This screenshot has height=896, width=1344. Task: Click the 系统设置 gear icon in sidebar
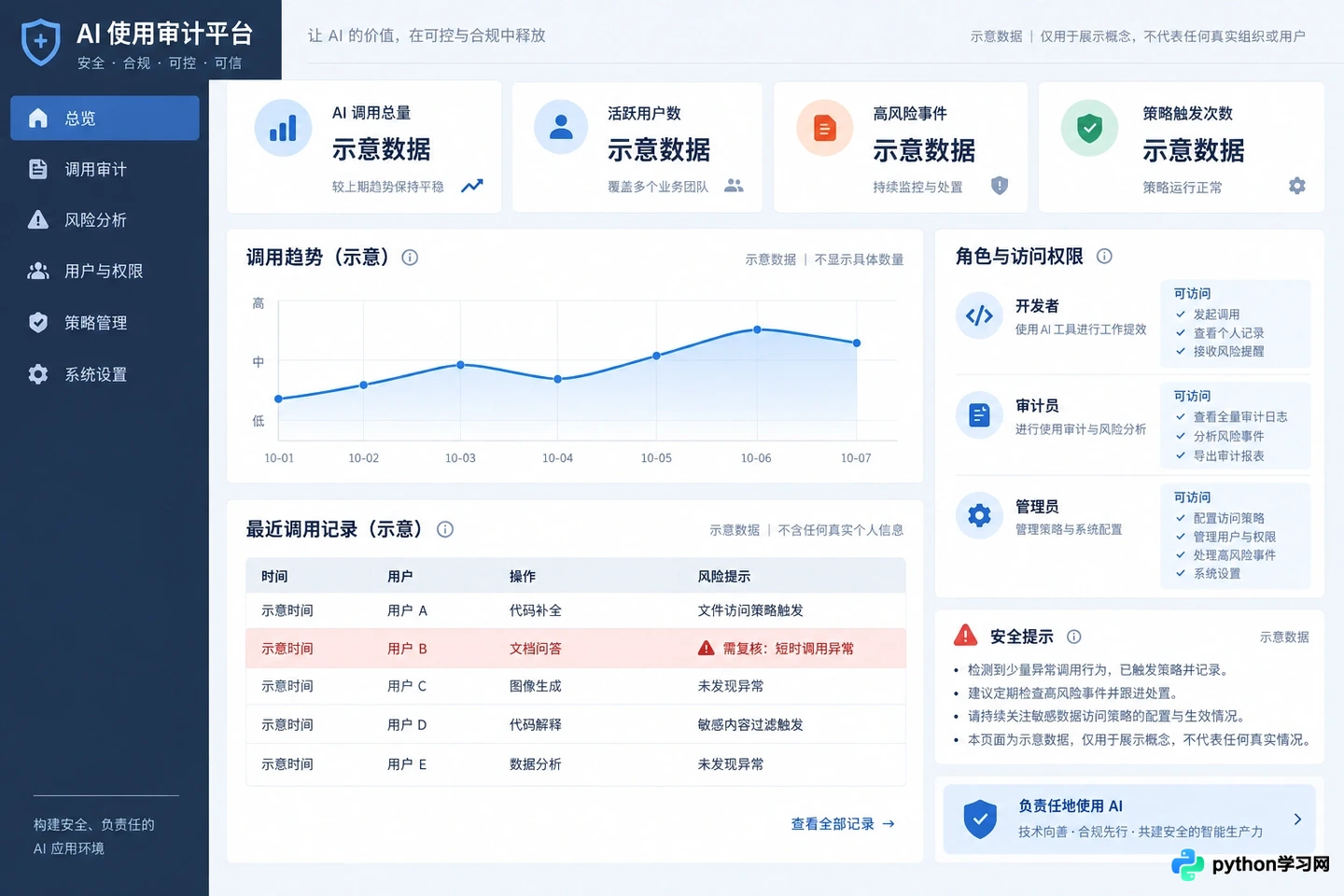click(x=38, y=374)
